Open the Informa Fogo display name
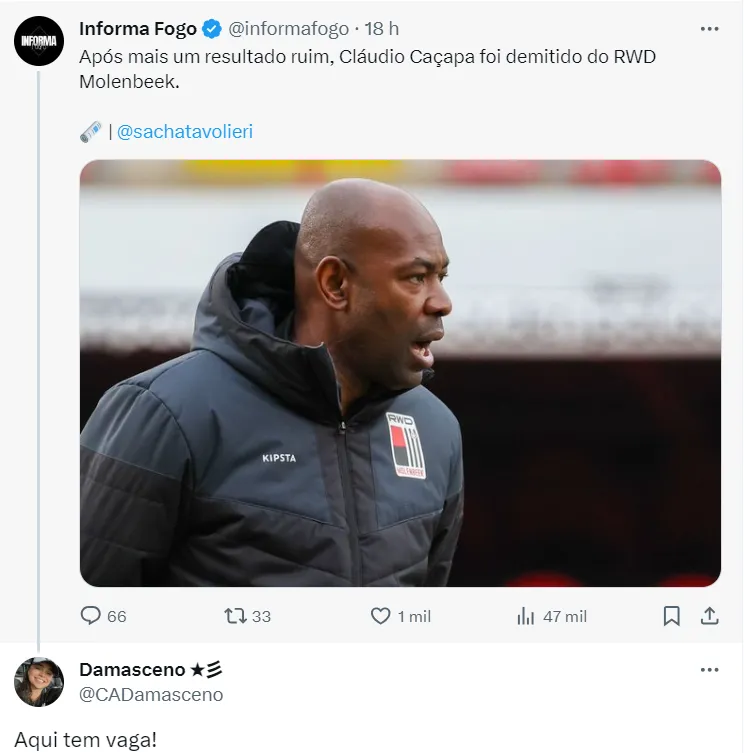The height and width of the screenshot is (753, 744). pos(138,29)
